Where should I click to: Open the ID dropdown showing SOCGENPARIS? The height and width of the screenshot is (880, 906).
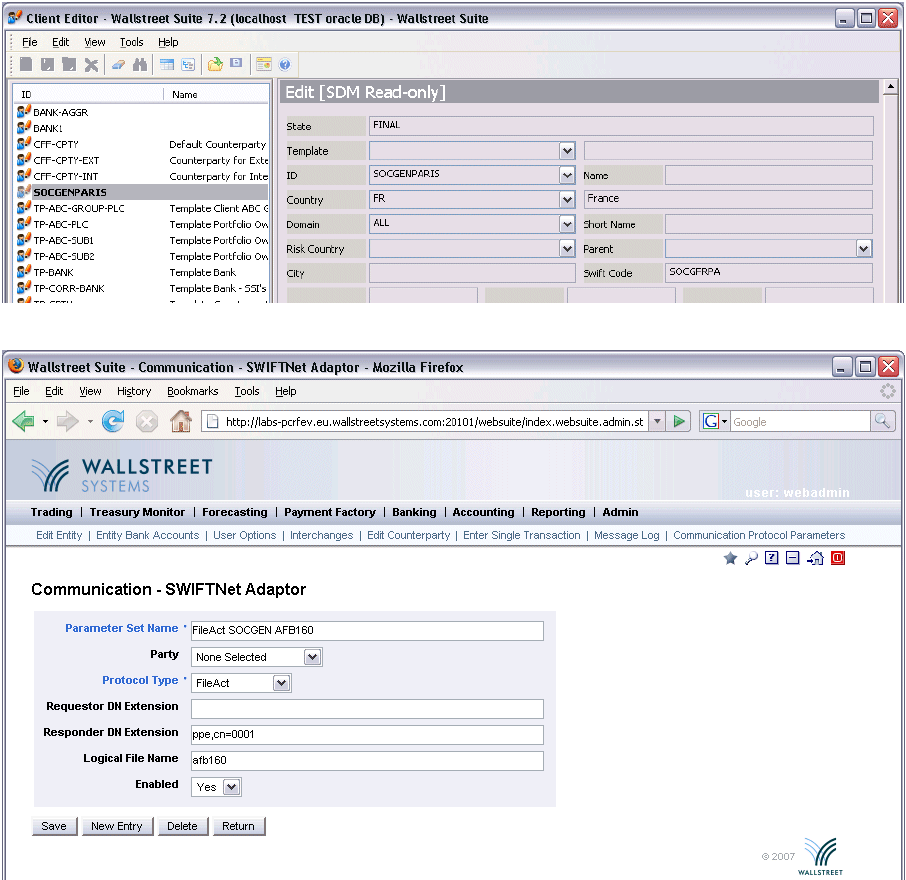coord(567,175)
